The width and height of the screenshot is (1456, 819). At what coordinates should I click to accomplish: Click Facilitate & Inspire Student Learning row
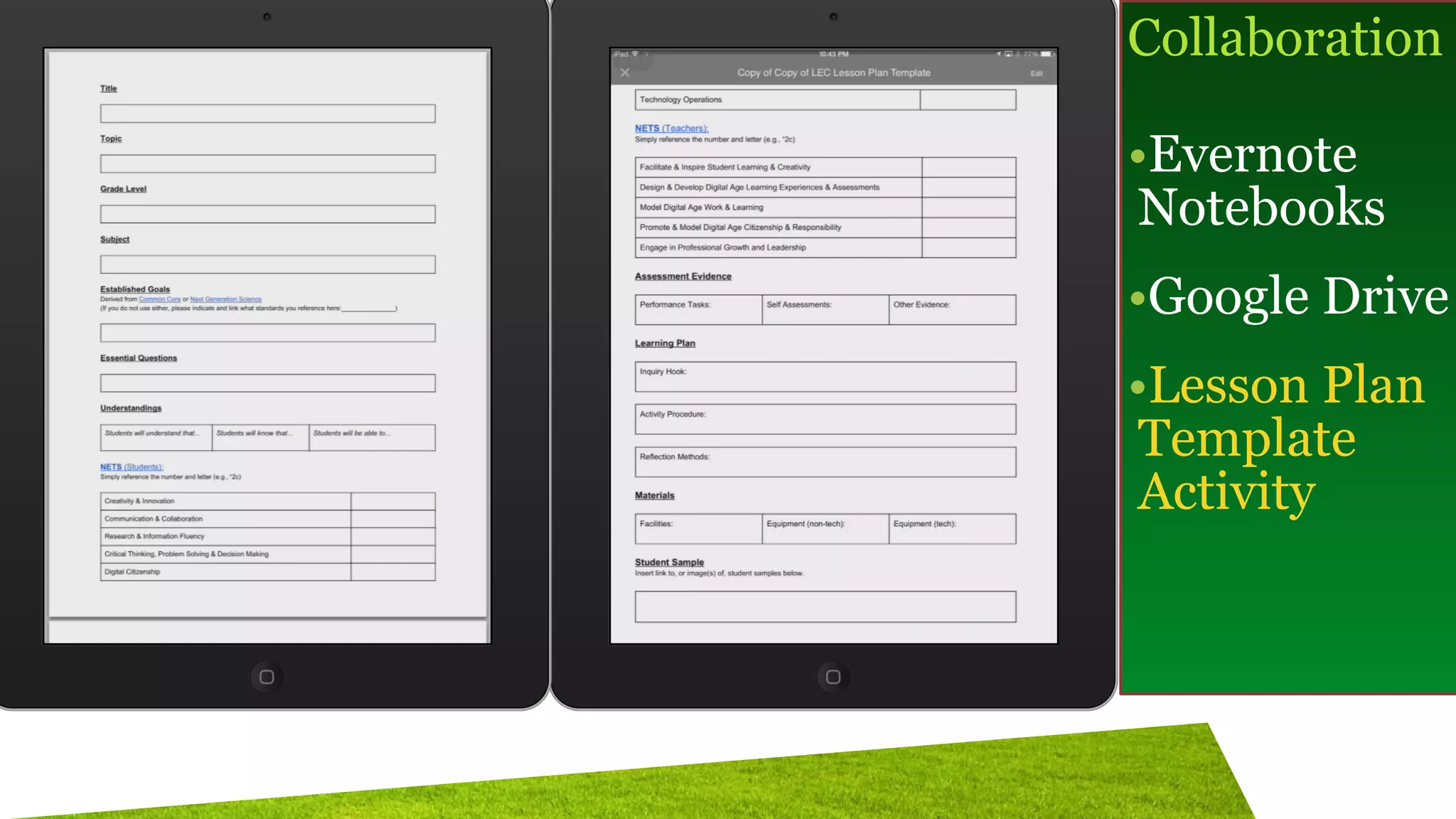click(x=825, y=167)
